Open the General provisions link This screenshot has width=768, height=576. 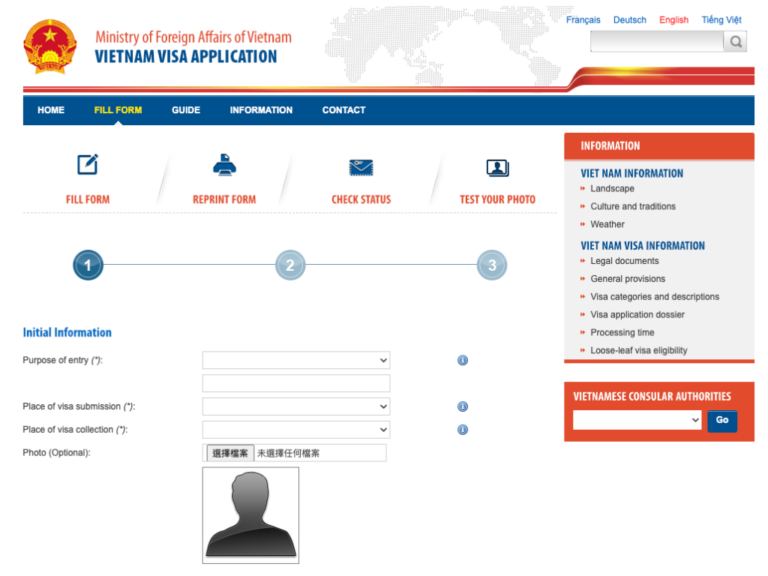628,279
